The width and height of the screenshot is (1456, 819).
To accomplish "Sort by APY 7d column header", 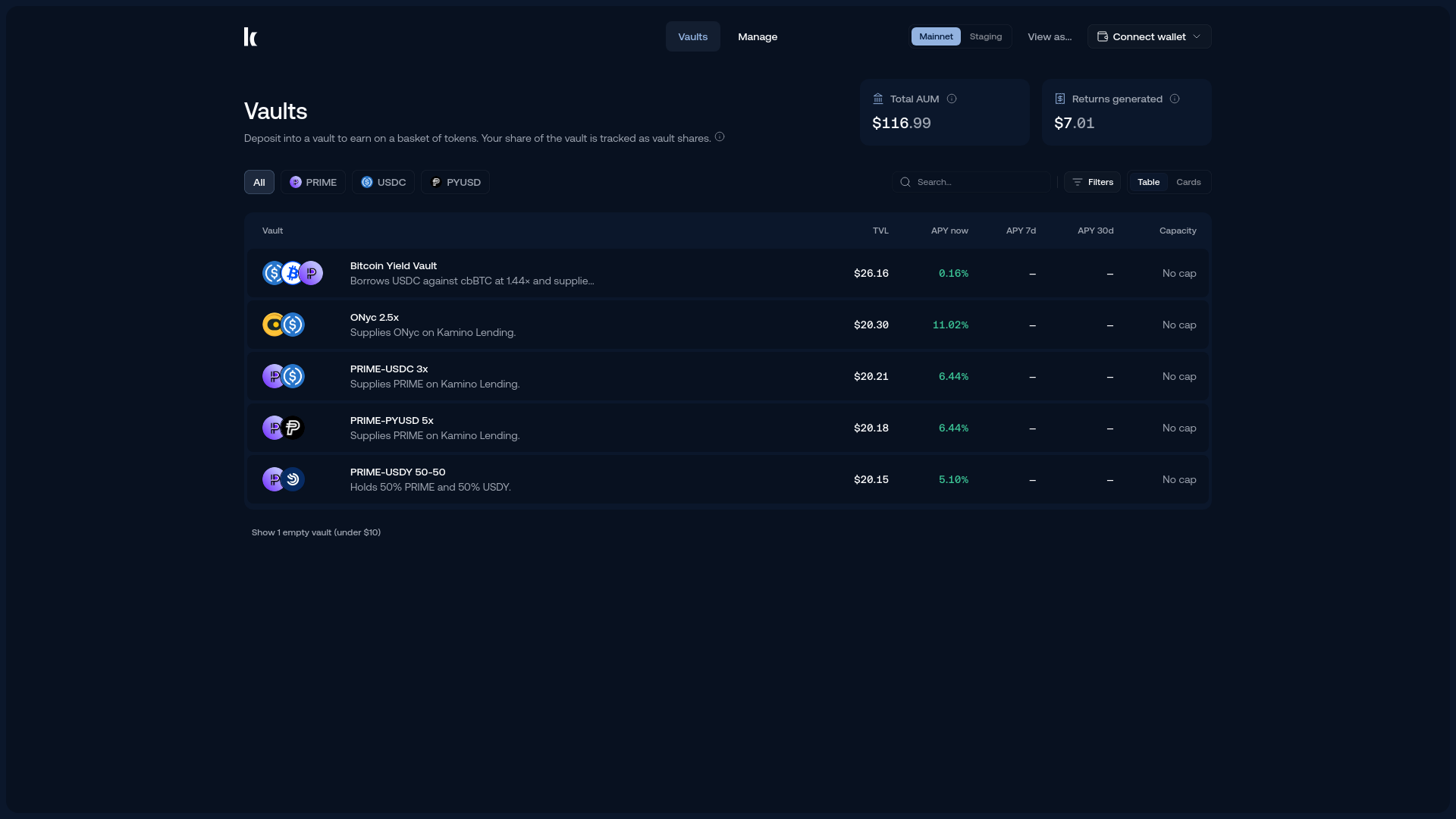I will pos(1021,231).
